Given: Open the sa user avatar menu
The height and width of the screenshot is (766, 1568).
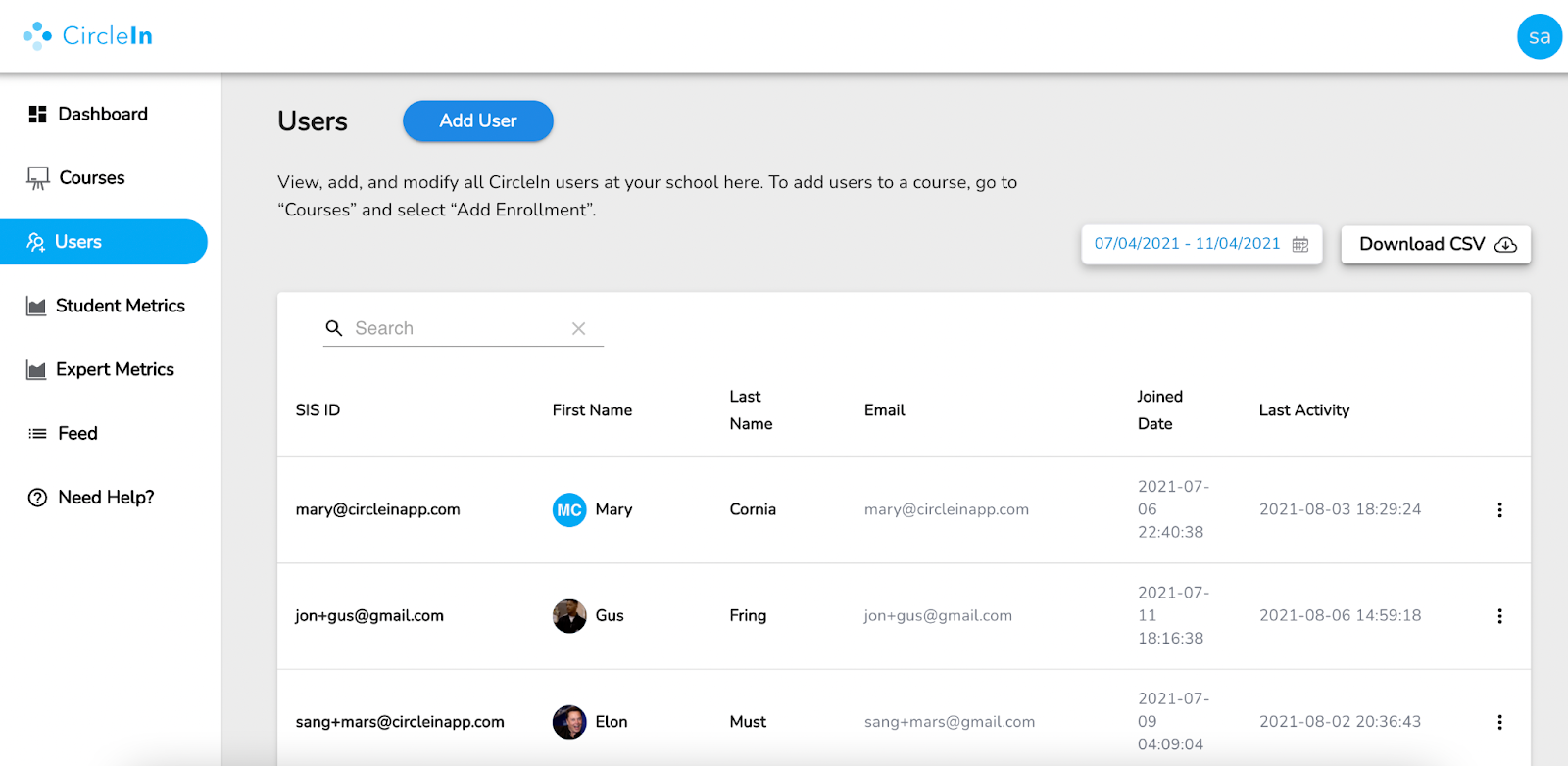Looking at the screenshot, I should click(x=1540, y=36).
